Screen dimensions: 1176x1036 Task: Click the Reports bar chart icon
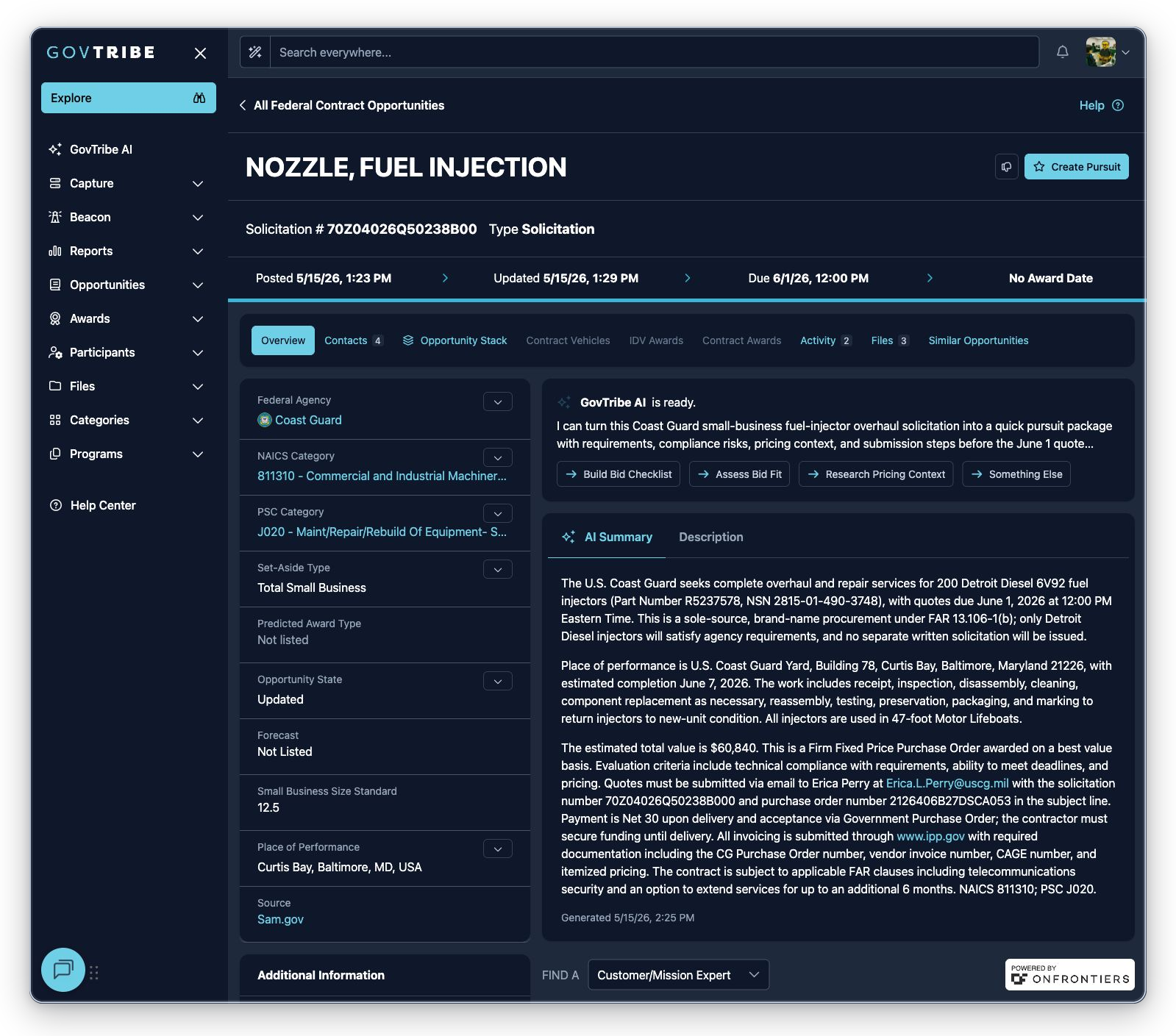pos(55,251)
